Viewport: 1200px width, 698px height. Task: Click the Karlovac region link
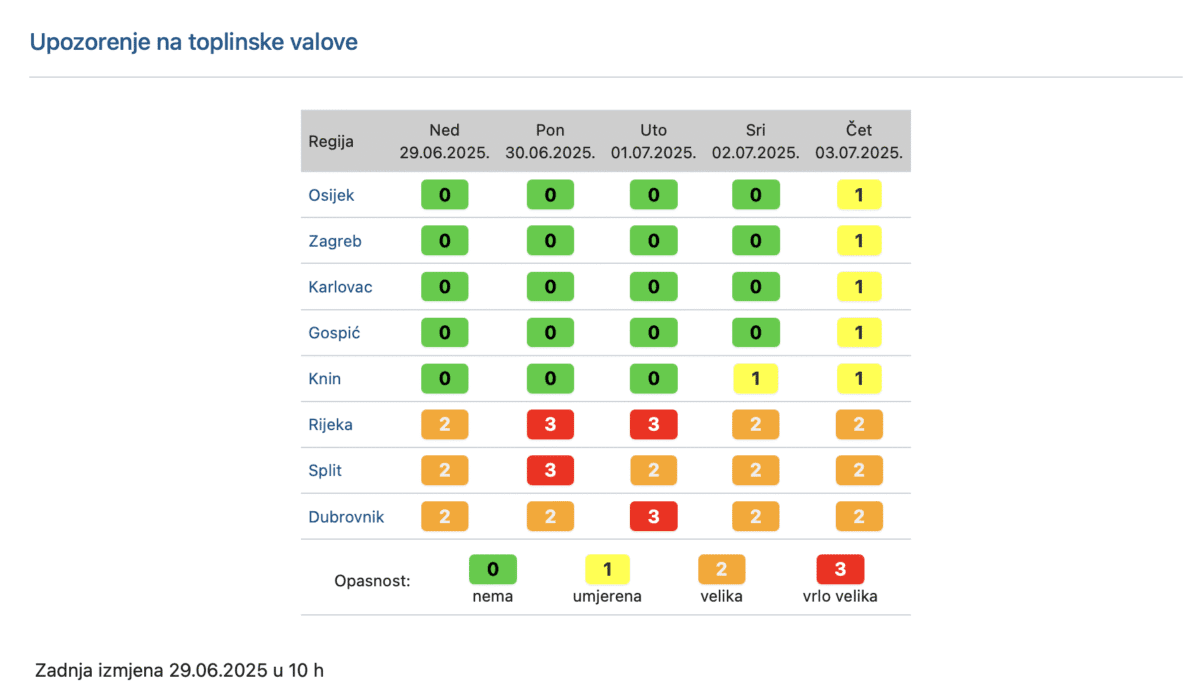pyautogui.click(x=340, y=287)
